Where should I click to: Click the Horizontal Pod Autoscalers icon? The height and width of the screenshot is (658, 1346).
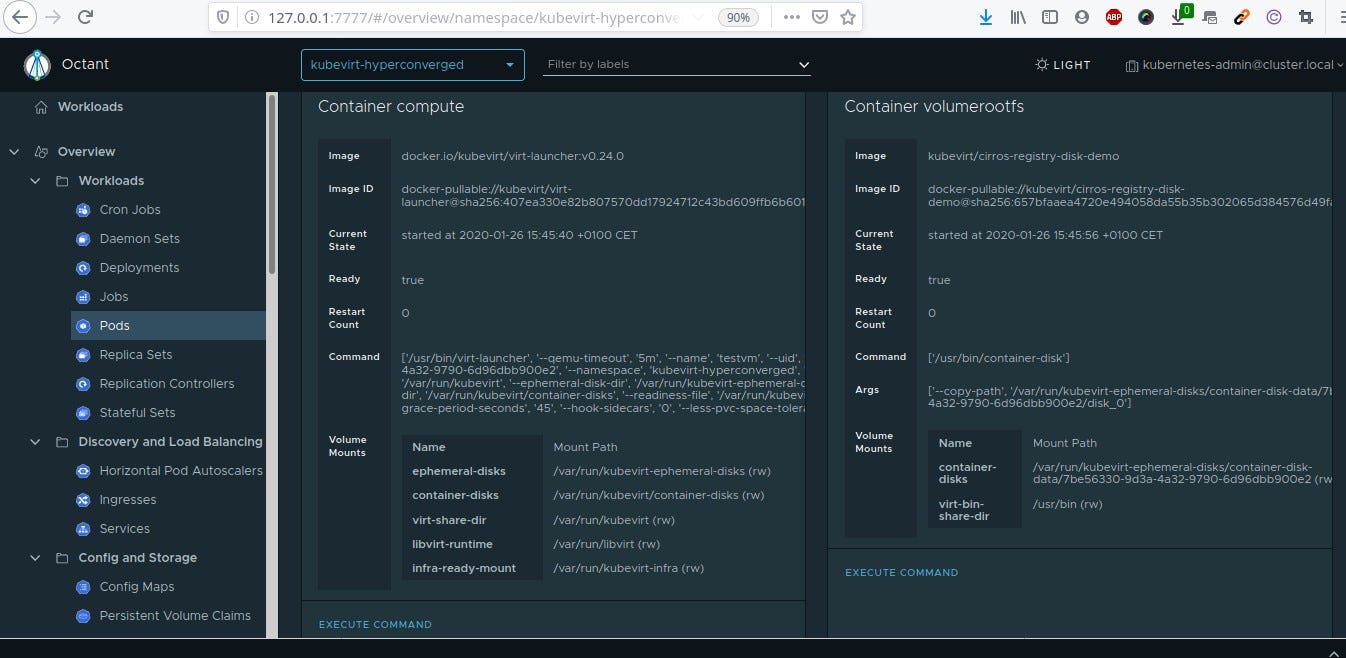pyautogui.click(x=83, y=471)
